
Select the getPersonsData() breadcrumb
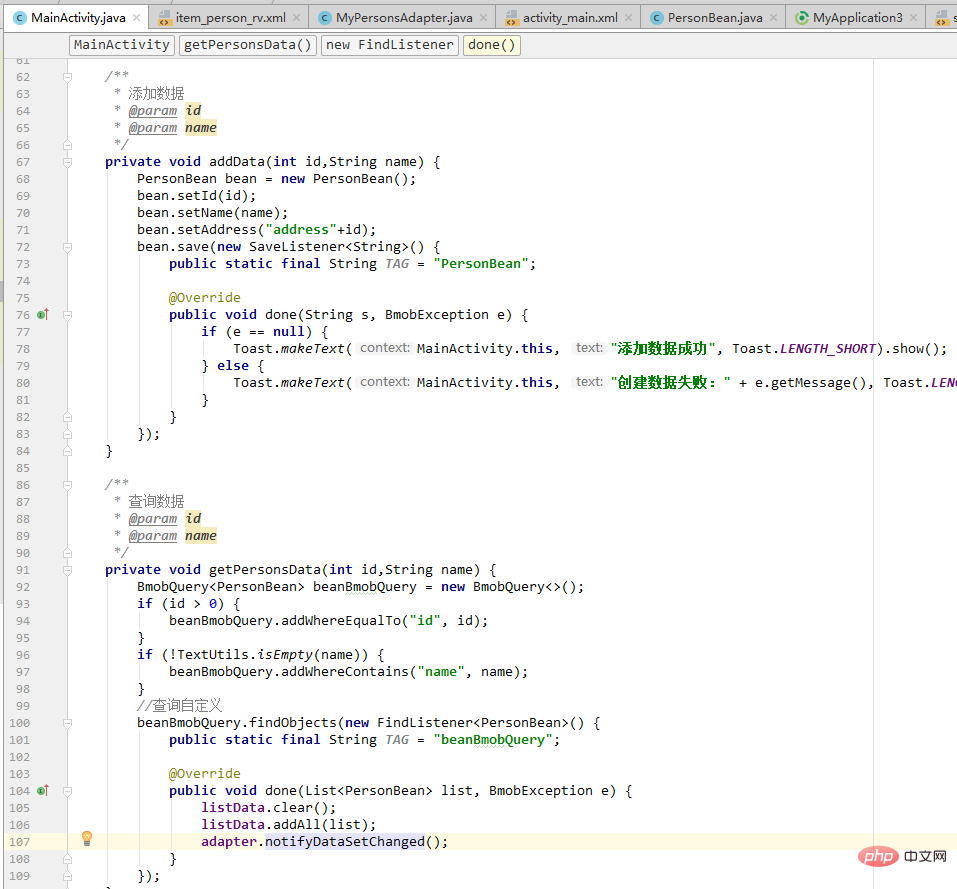pyautogui.click(x=248, y=45)
